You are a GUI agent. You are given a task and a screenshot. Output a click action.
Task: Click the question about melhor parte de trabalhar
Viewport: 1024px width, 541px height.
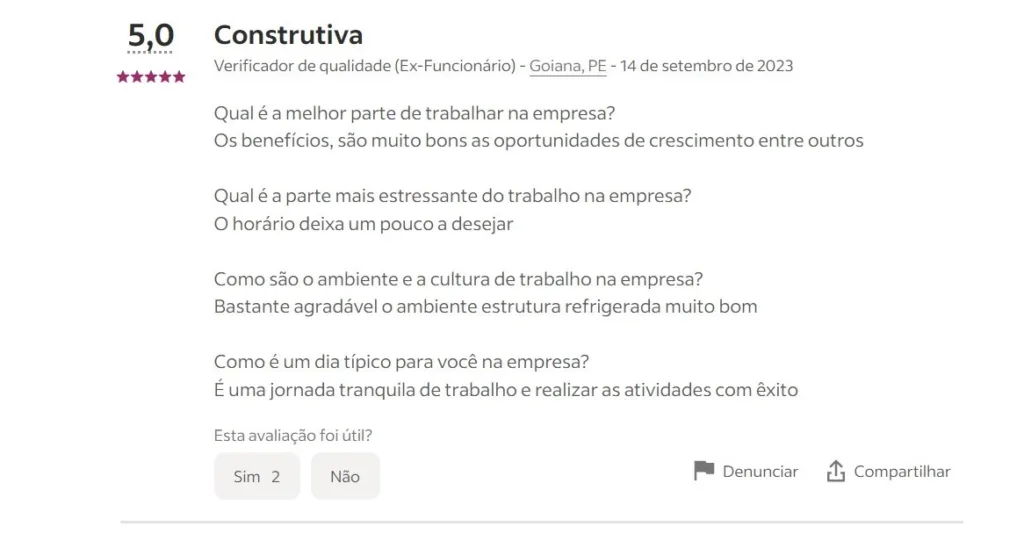[x=415, y=114]
